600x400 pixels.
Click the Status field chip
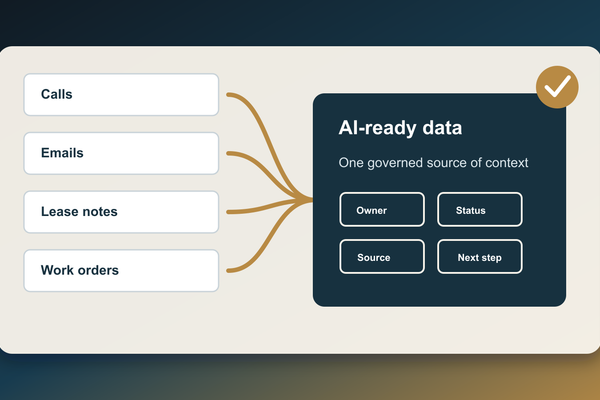click(480, 209)
